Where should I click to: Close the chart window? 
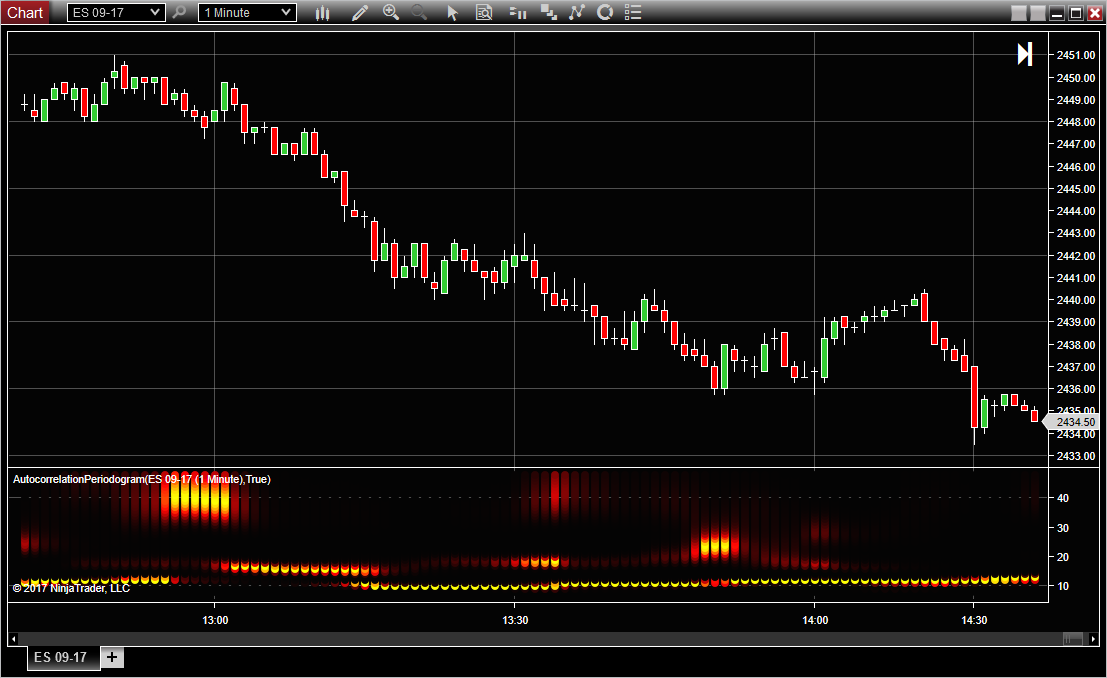point(1094,13)
